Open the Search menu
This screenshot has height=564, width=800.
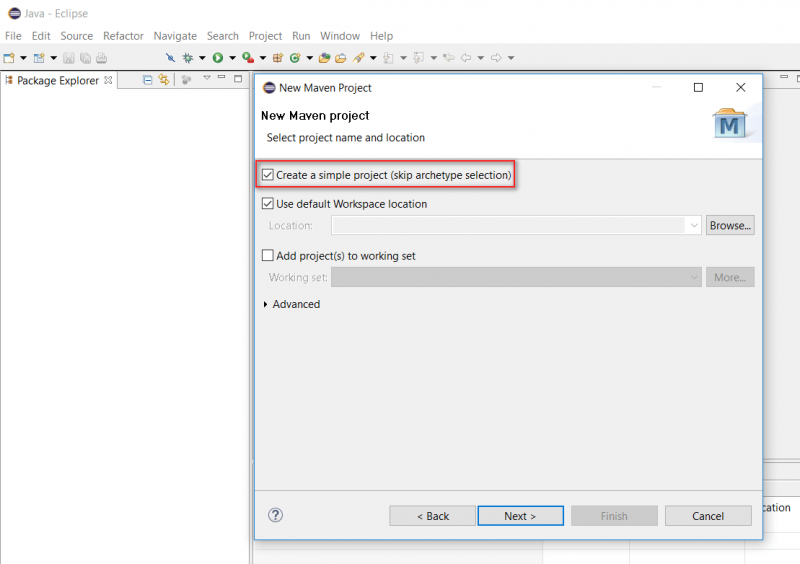pyautogui.click(x=222, y=36)
